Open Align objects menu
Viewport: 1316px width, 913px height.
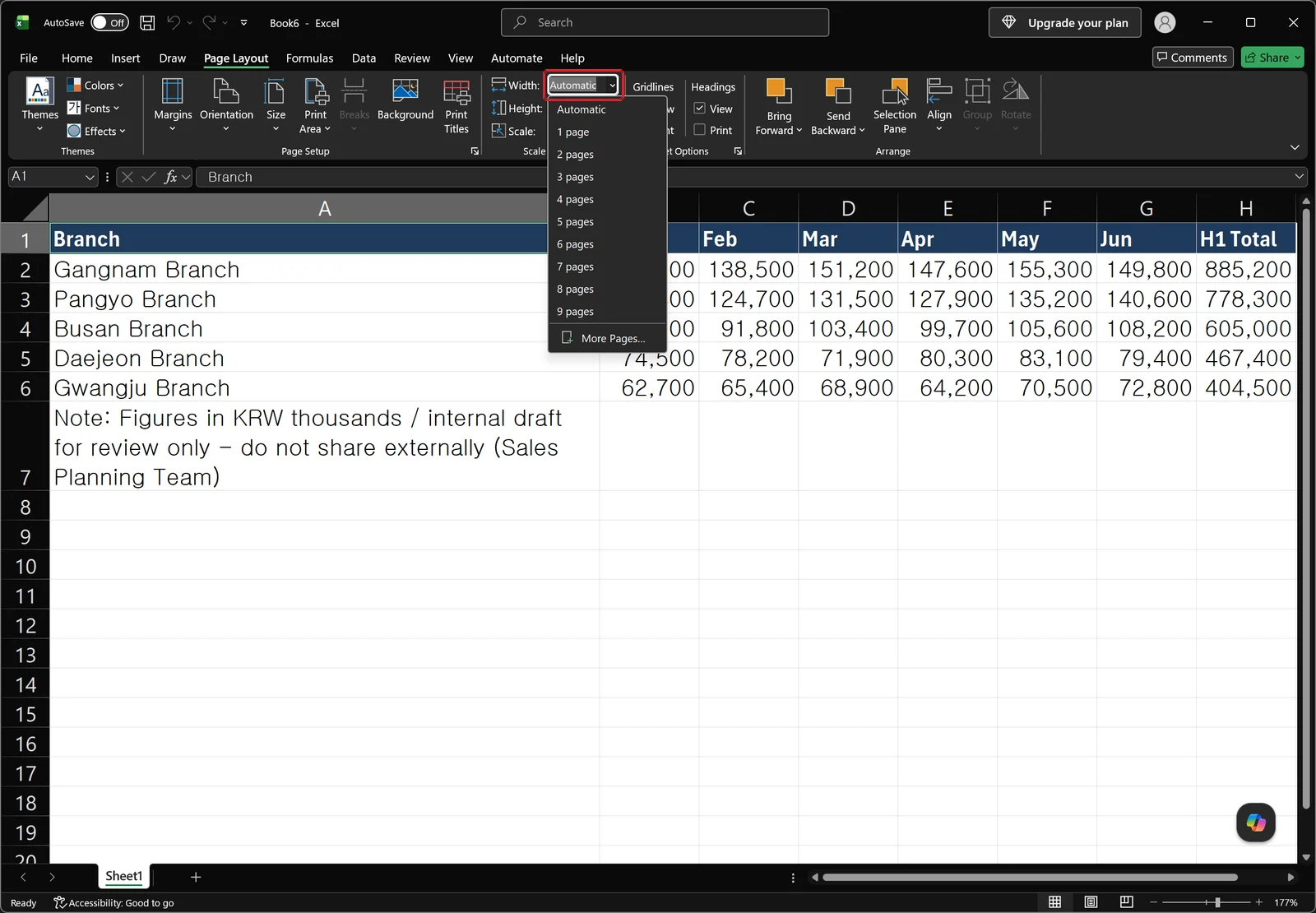tap(939, 104)
